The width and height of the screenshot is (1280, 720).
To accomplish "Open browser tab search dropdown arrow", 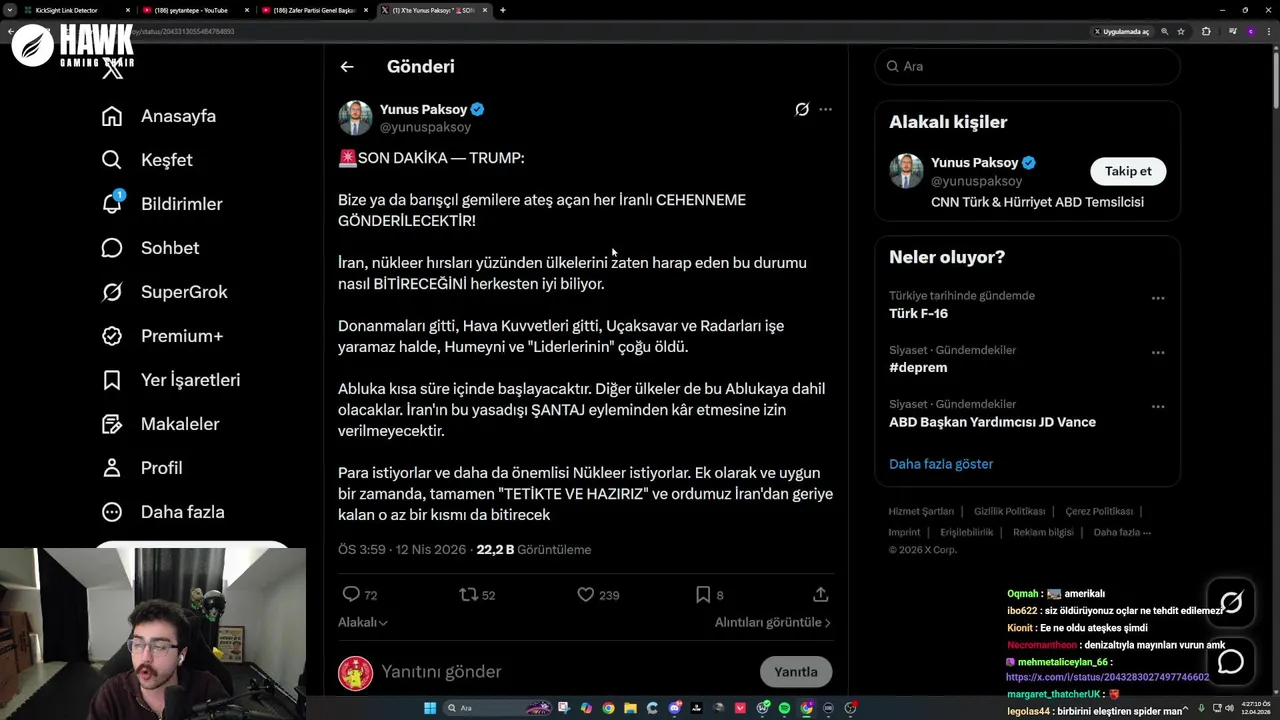I will tap(11, 10).
